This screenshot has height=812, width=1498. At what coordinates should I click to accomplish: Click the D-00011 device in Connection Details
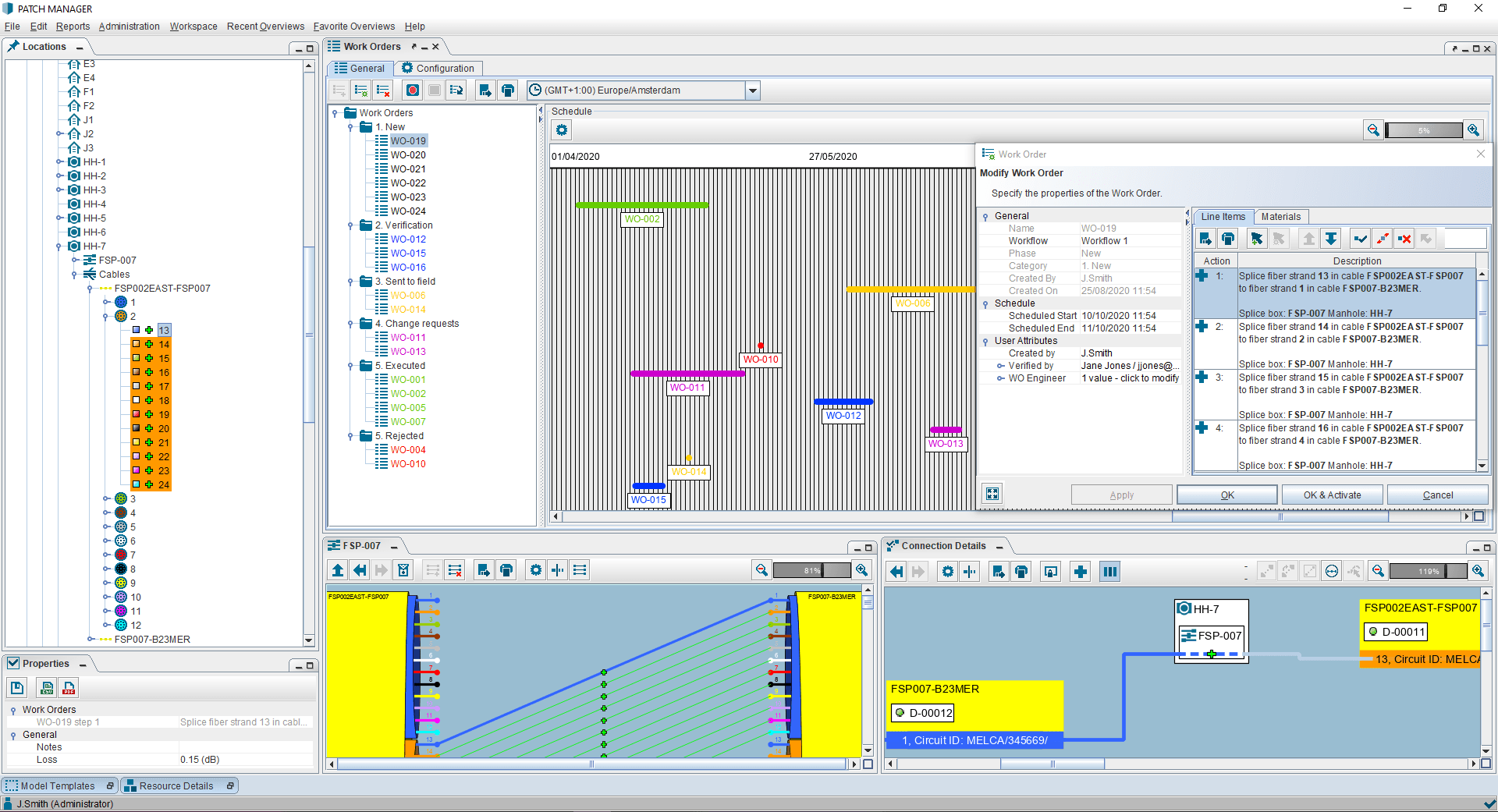click(x=1396, y=632)
